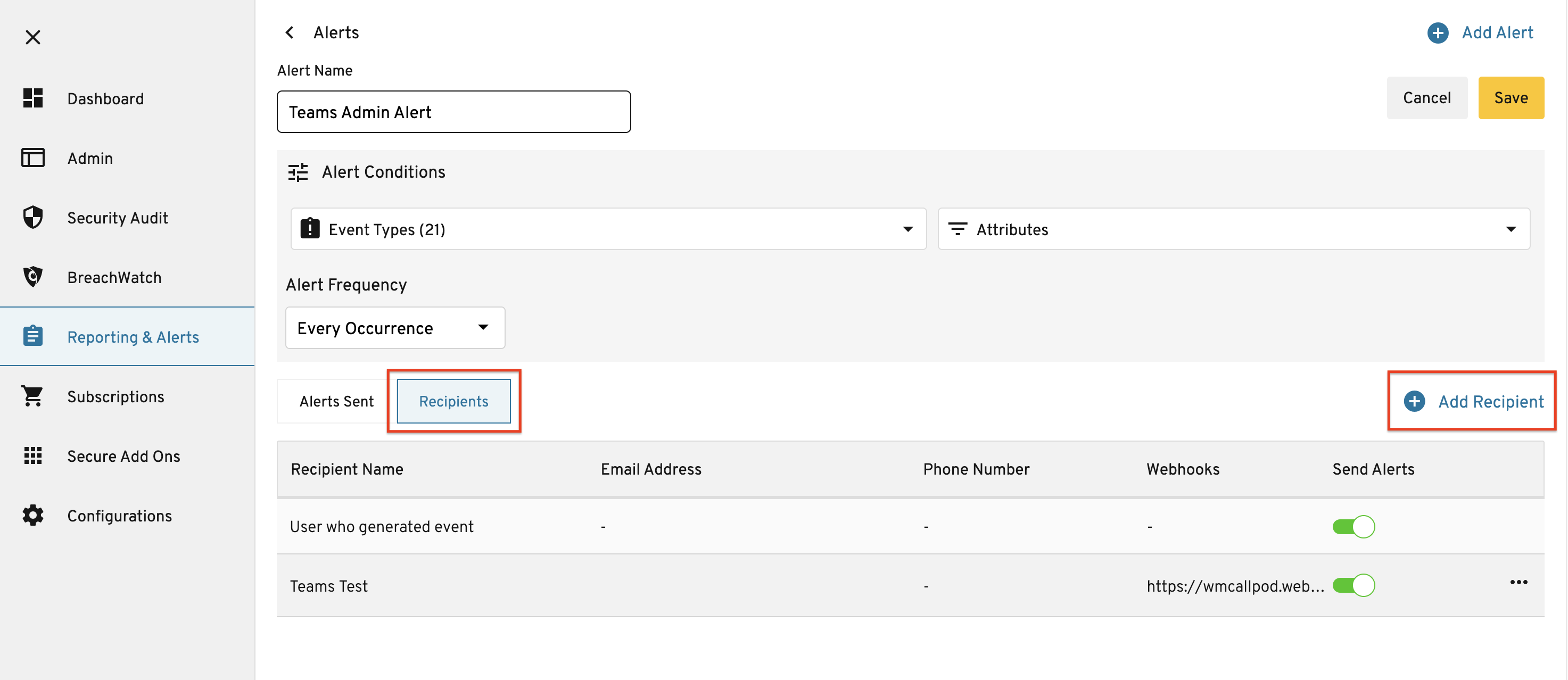Screen dimensions: 1568x680
Task: Close the sidebar with the X icon
Action: [x=33, y=37]
